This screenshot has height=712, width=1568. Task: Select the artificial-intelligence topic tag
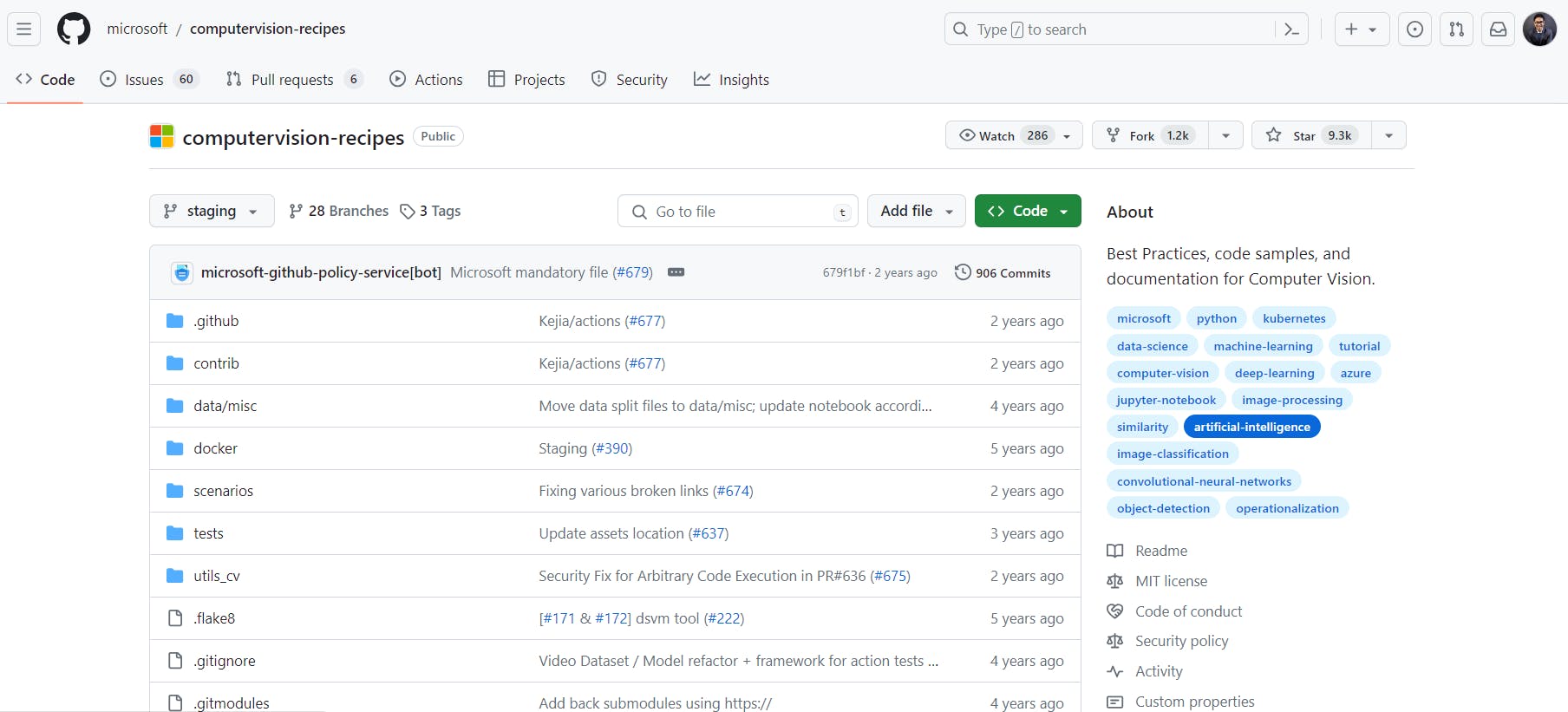pyautogui.click(x=1251, y=427)
